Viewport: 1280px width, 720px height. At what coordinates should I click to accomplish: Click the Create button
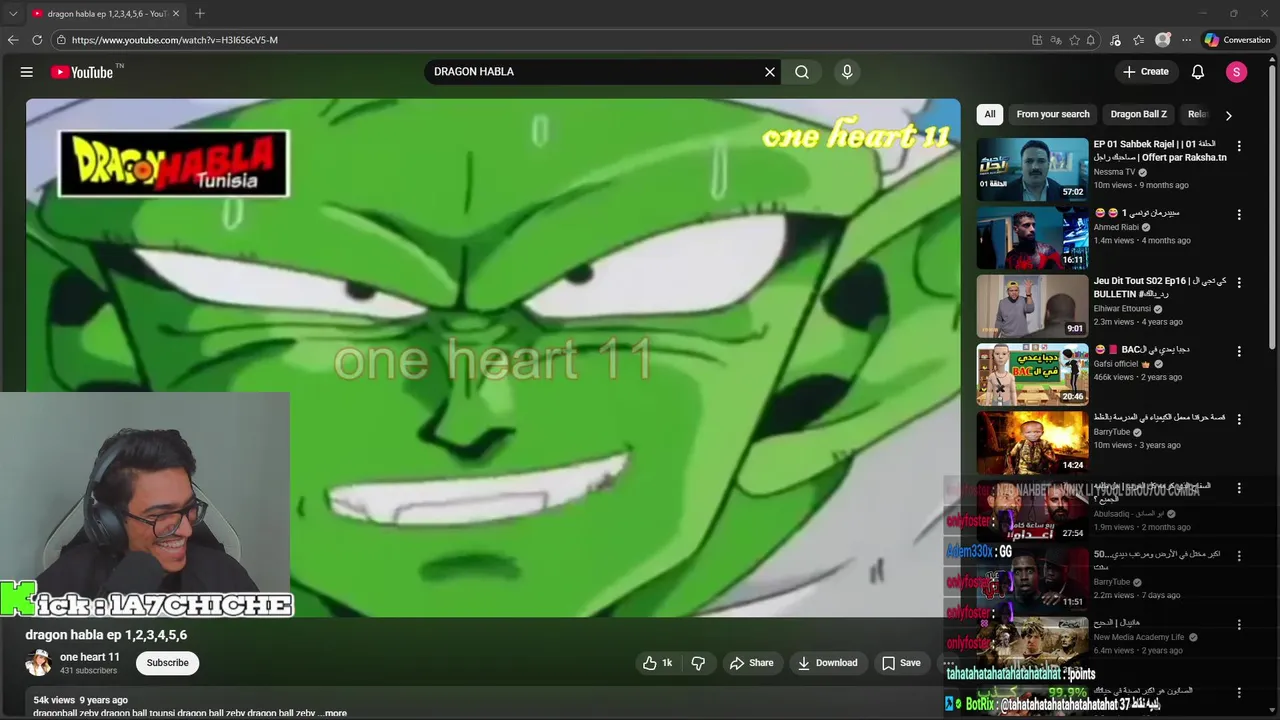pyautogui.click(x=1145, y=72)
